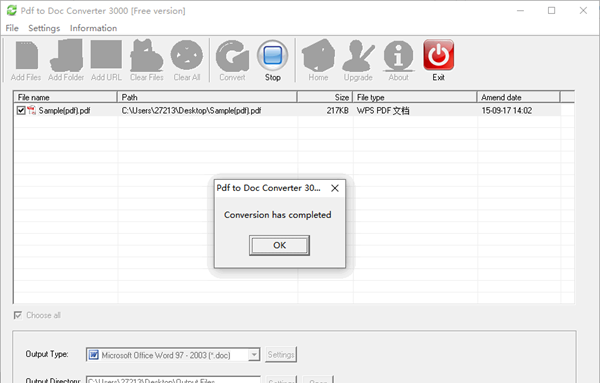This screenshot has width=600, height=383.
Task: Click the red Exit power icon
Action: [439, 55]
